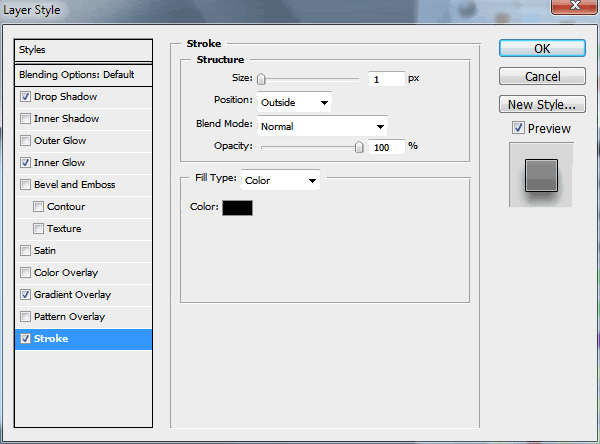Open the Position dropdown set to Outside

coord(294,101)
